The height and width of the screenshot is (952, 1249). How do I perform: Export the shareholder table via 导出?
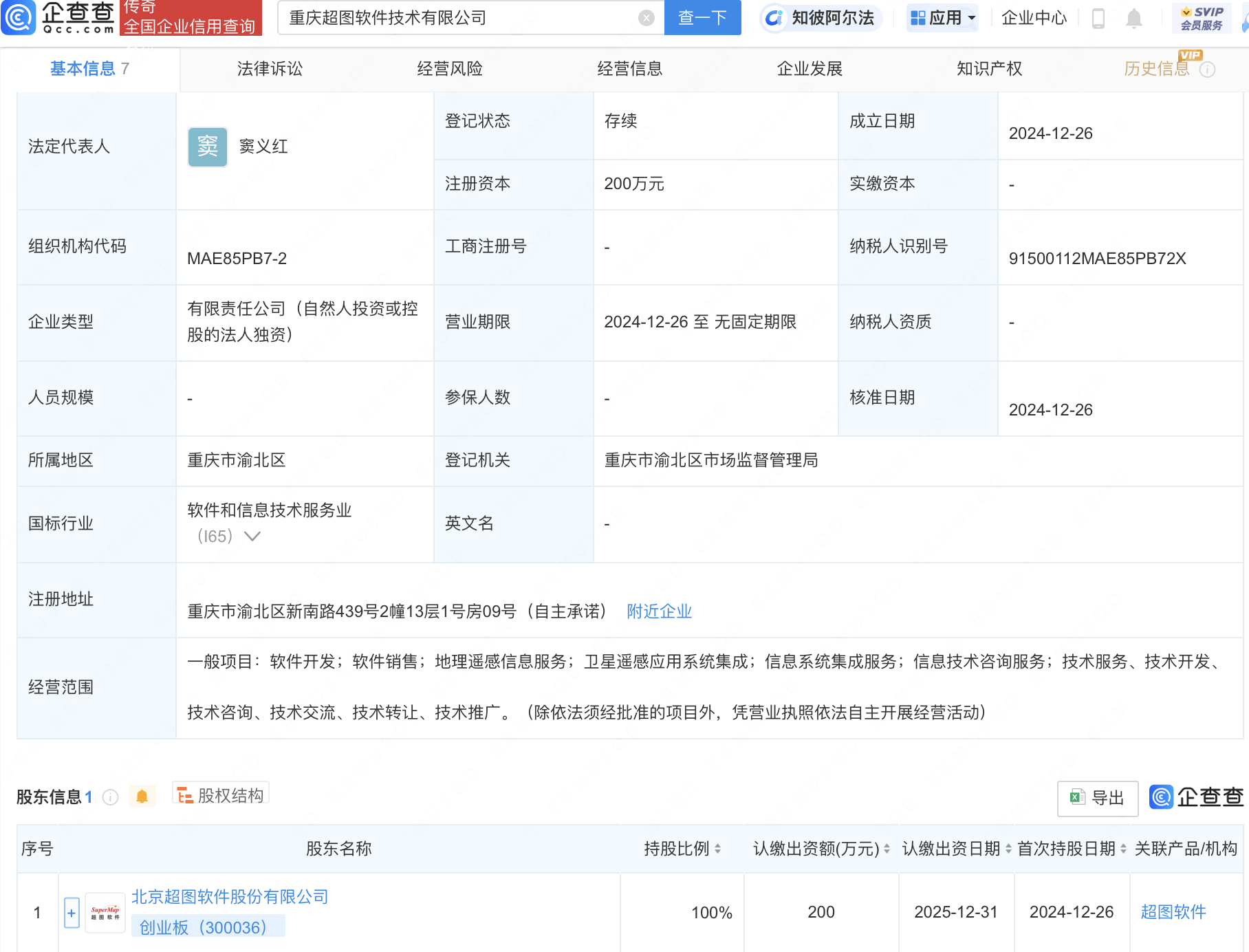pyautogui.click(x=1097, y=798)
